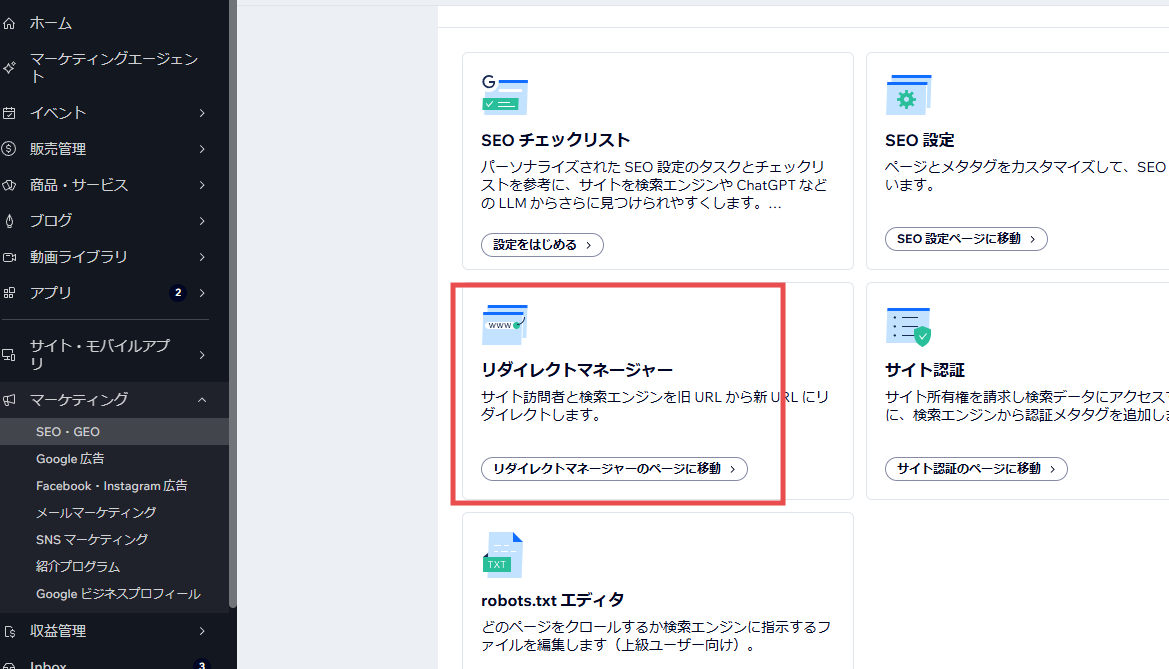
Task: Click the www browser icon on リダイレクトマネージャー card
Action: pyautogui.click(x=504, y=323)
